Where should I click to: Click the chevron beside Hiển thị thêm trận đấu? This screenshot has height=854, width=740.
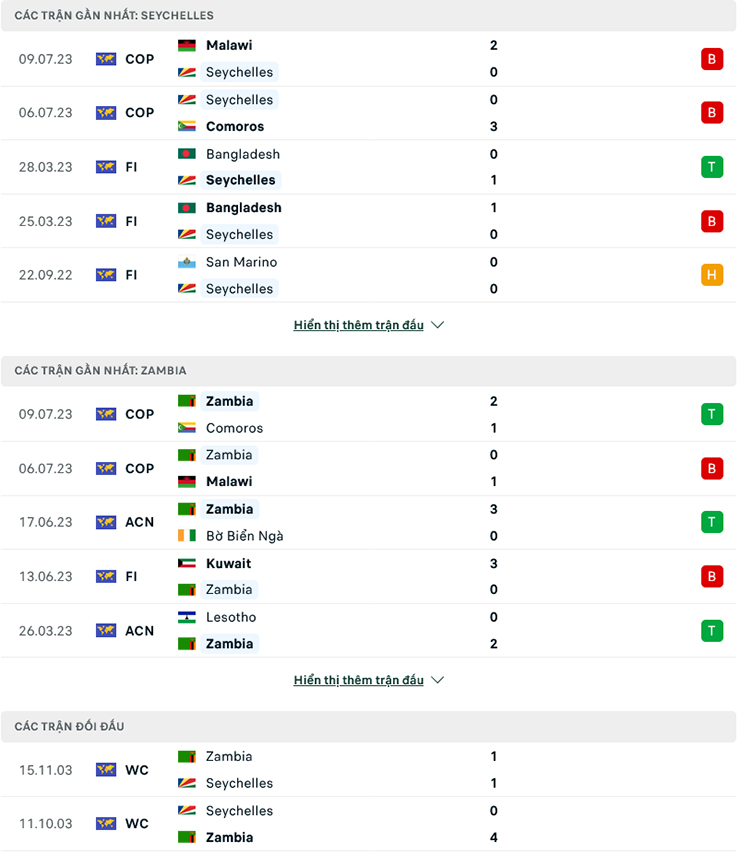437,324
